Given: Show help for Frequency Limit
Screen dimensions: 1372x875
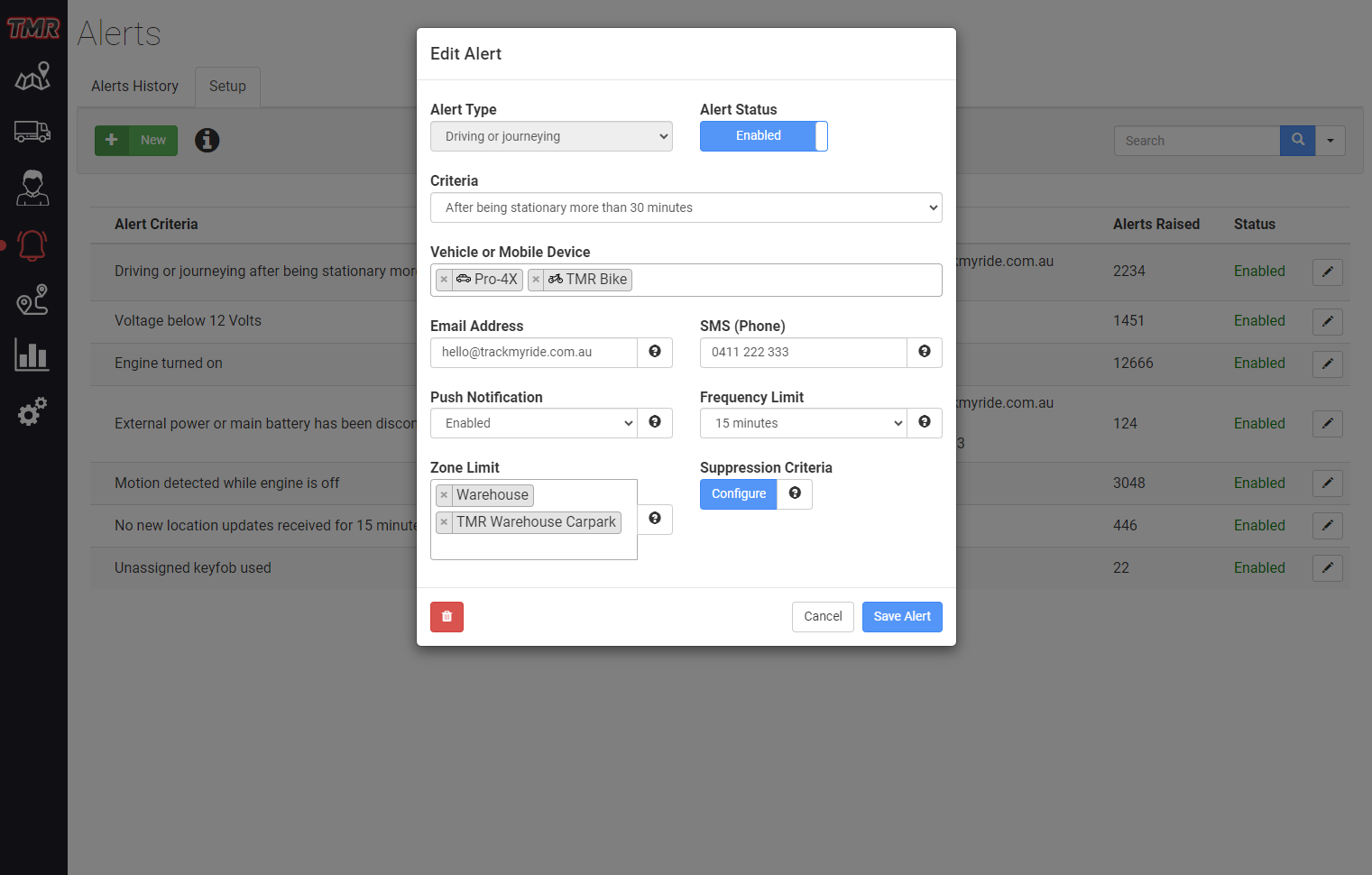Looking at the screenshot, I should pyautogui.click(x=925, y=422).
